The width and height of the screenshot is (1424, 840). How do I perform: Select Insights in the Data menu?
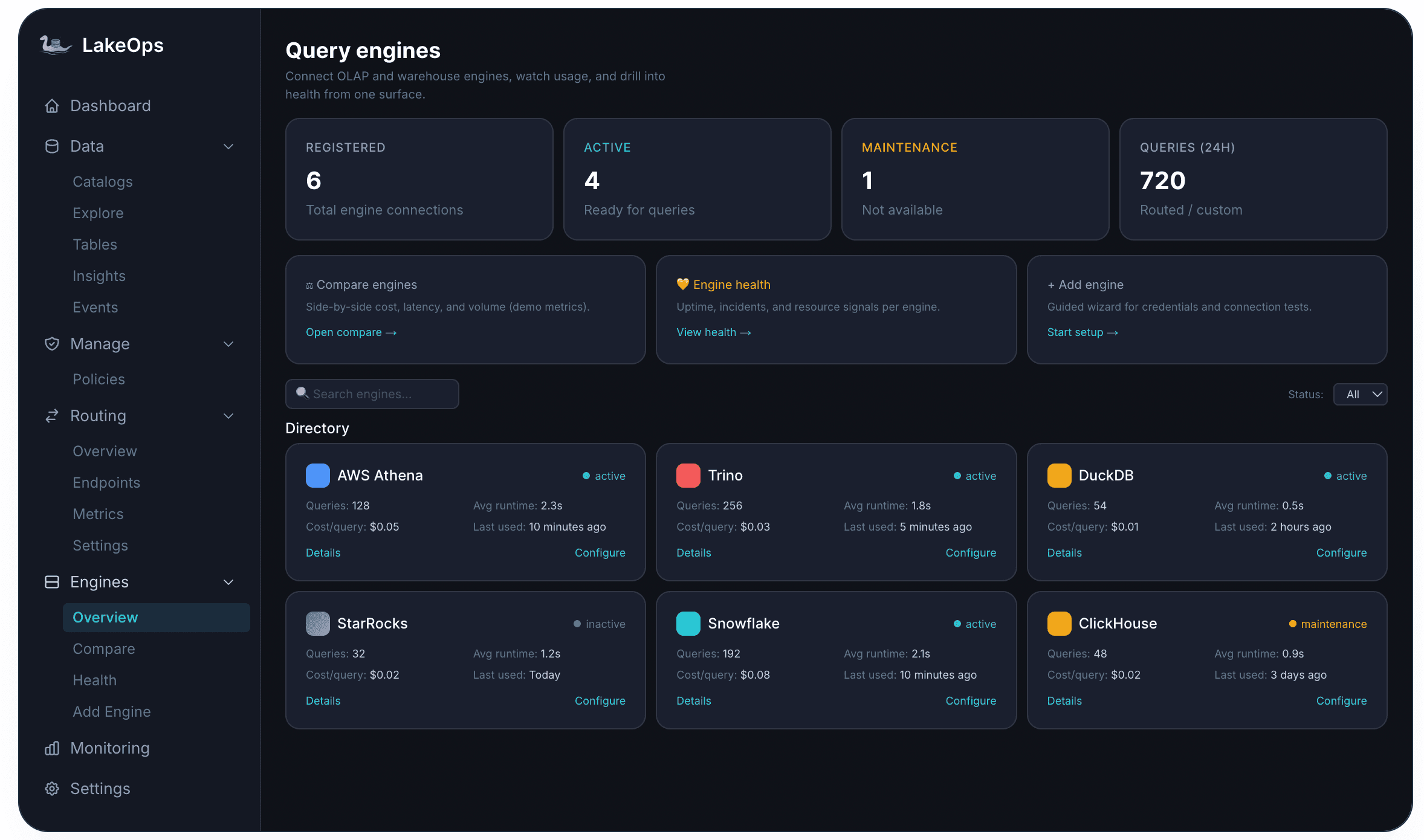tap(99, 276)
